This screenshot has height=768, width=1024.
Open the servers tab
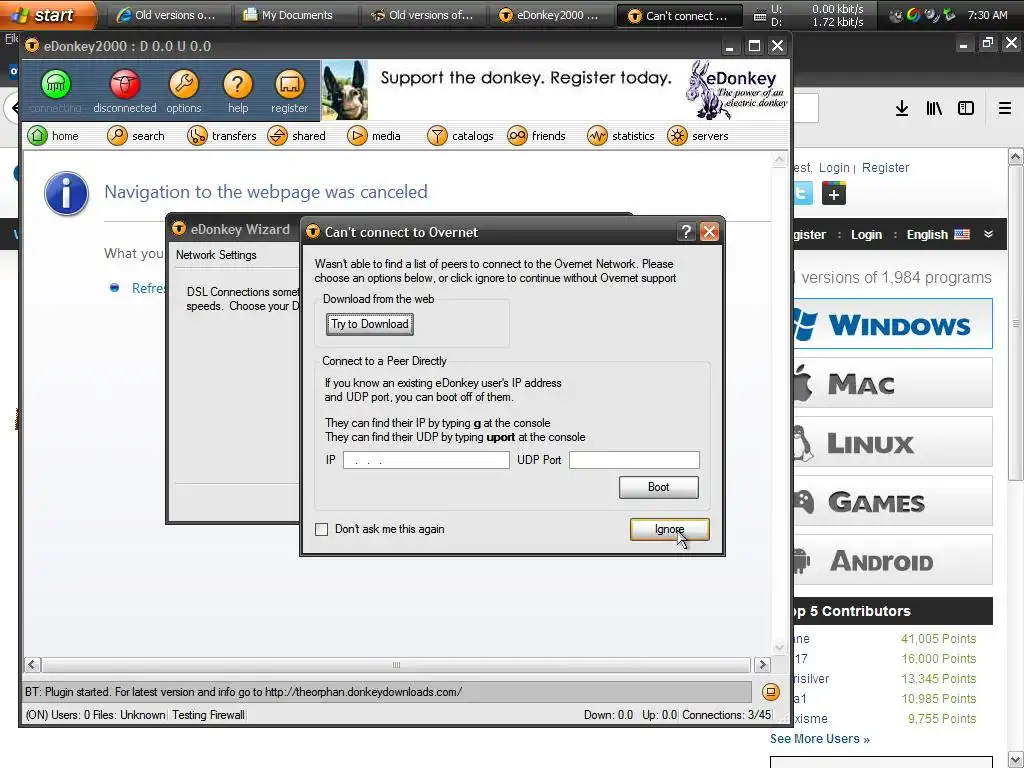click(698, 136)
